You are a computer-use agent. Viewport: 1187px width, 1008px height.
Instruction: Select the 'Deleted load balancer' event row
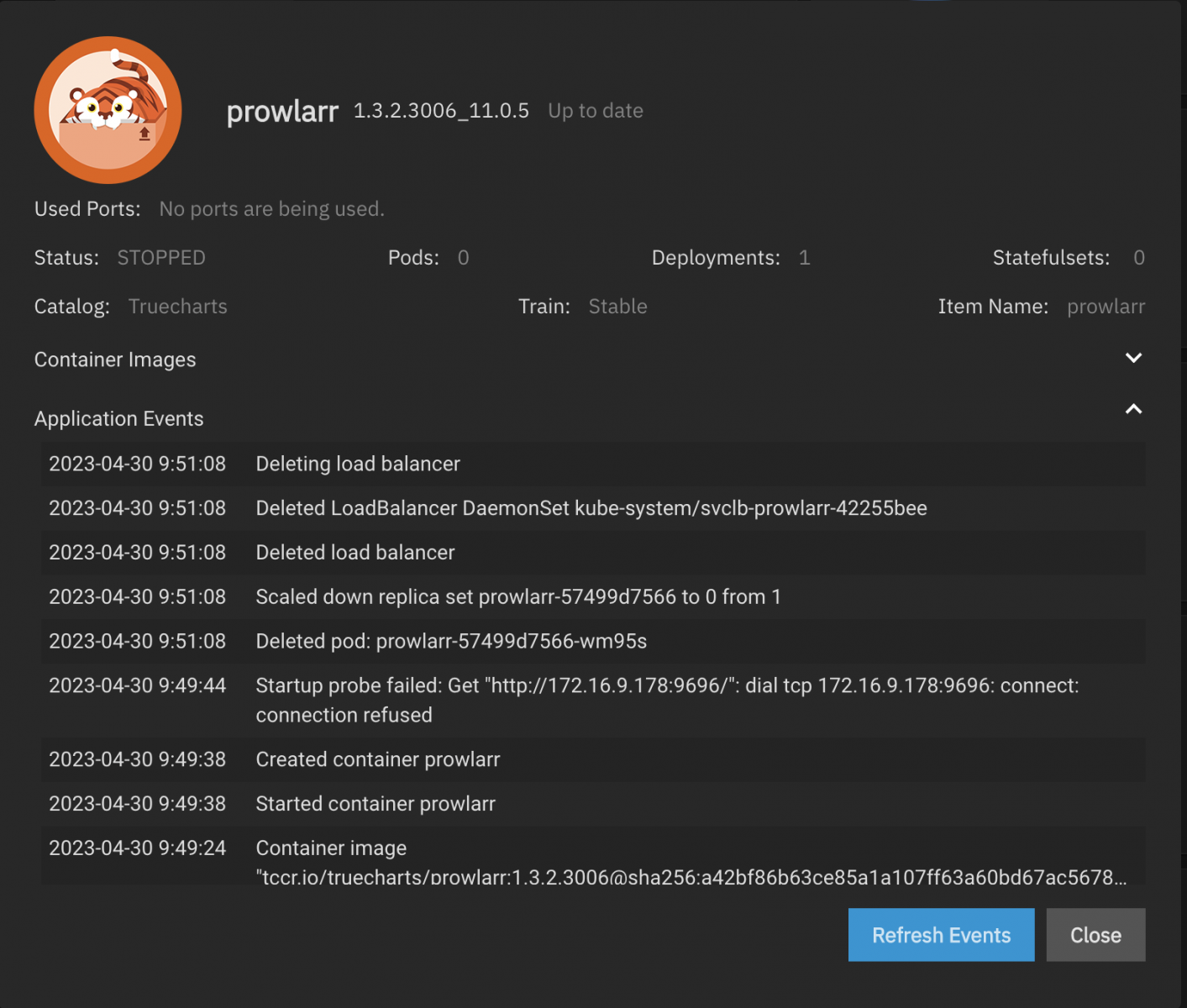tap(593, 553)
